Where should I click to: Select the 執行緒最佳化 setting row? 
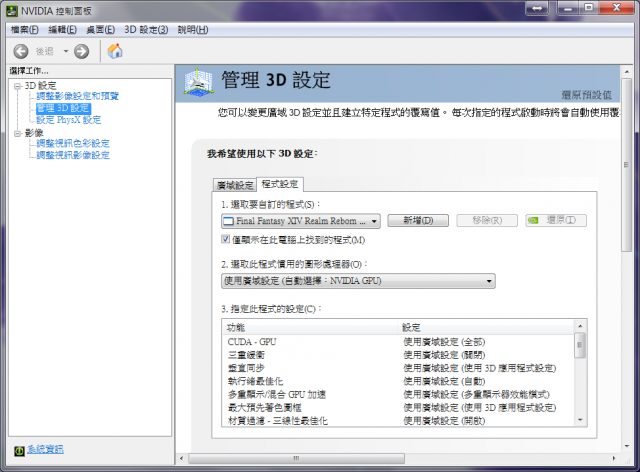pos(398,381)
